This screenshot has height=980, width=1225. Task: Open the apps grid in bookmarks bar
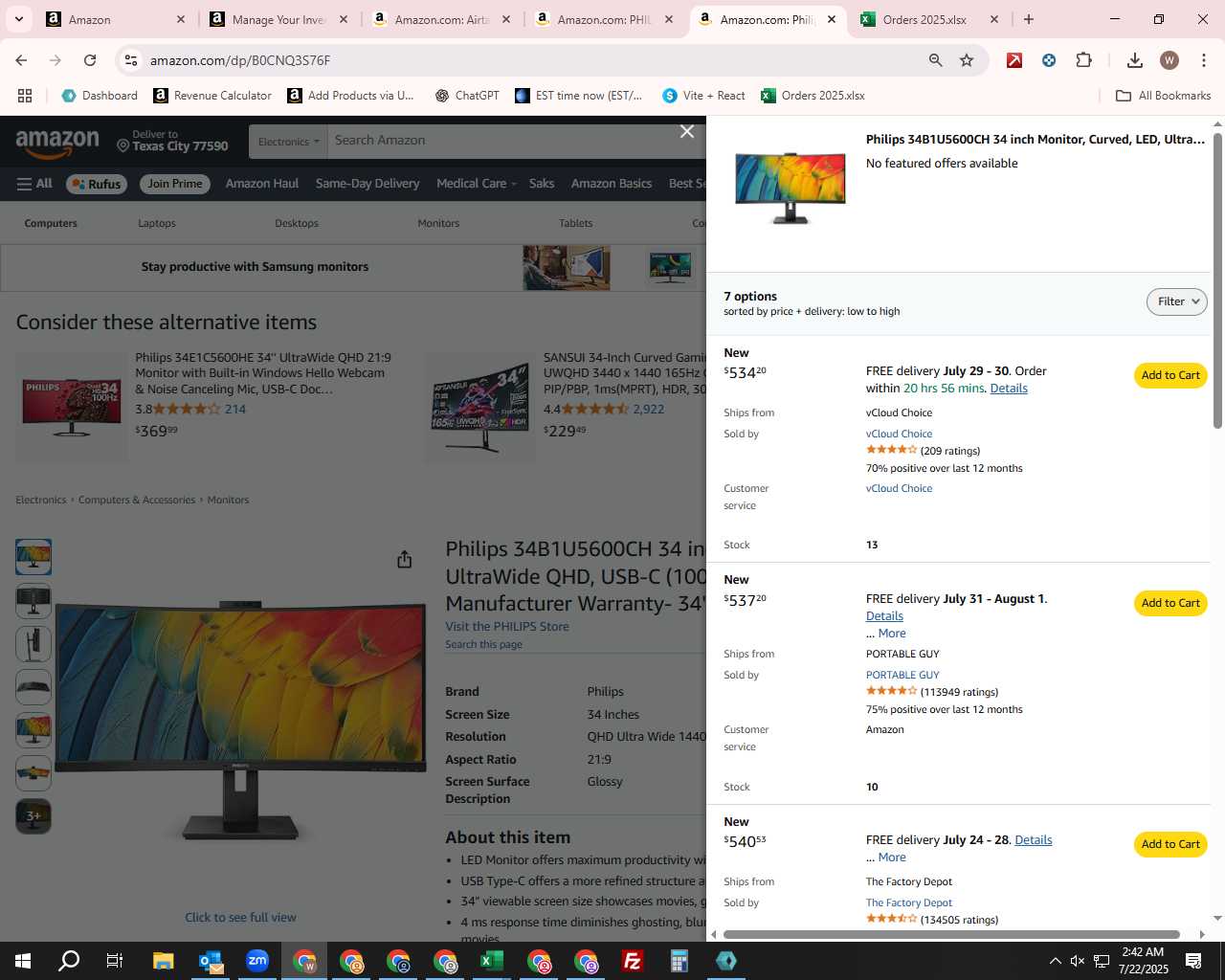(x=25, y=96)
